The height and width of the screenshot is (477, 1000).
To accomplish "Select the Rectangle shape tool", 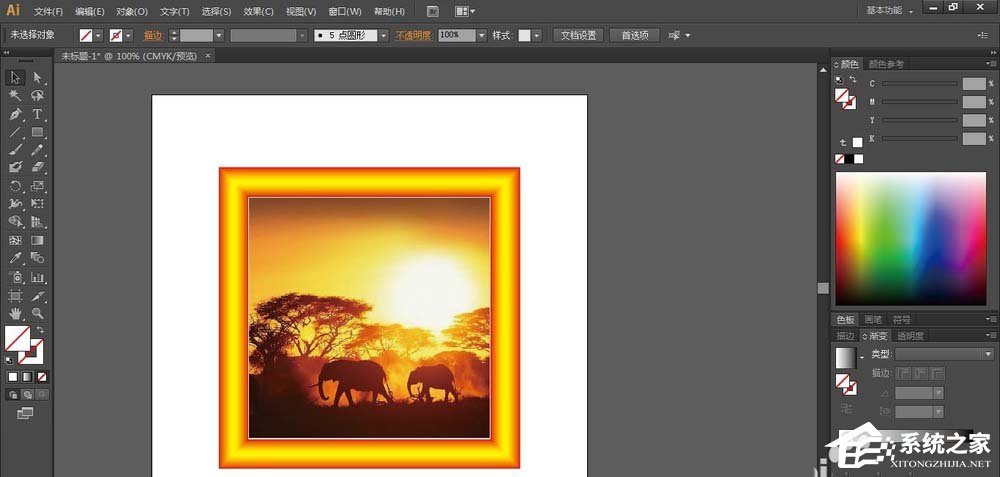I will (38, 132).
